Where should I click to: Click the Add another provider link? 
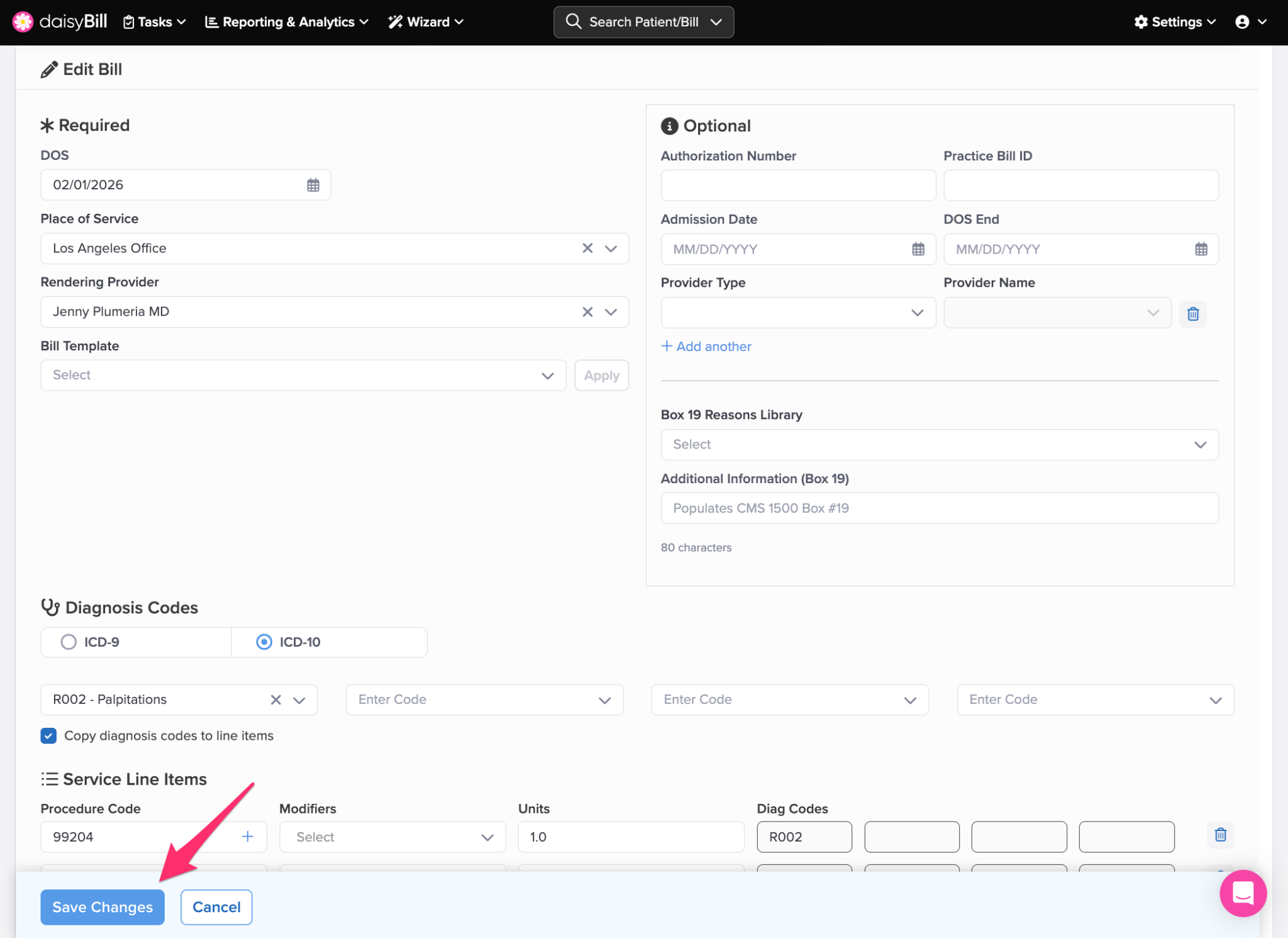tap(706, 347)
